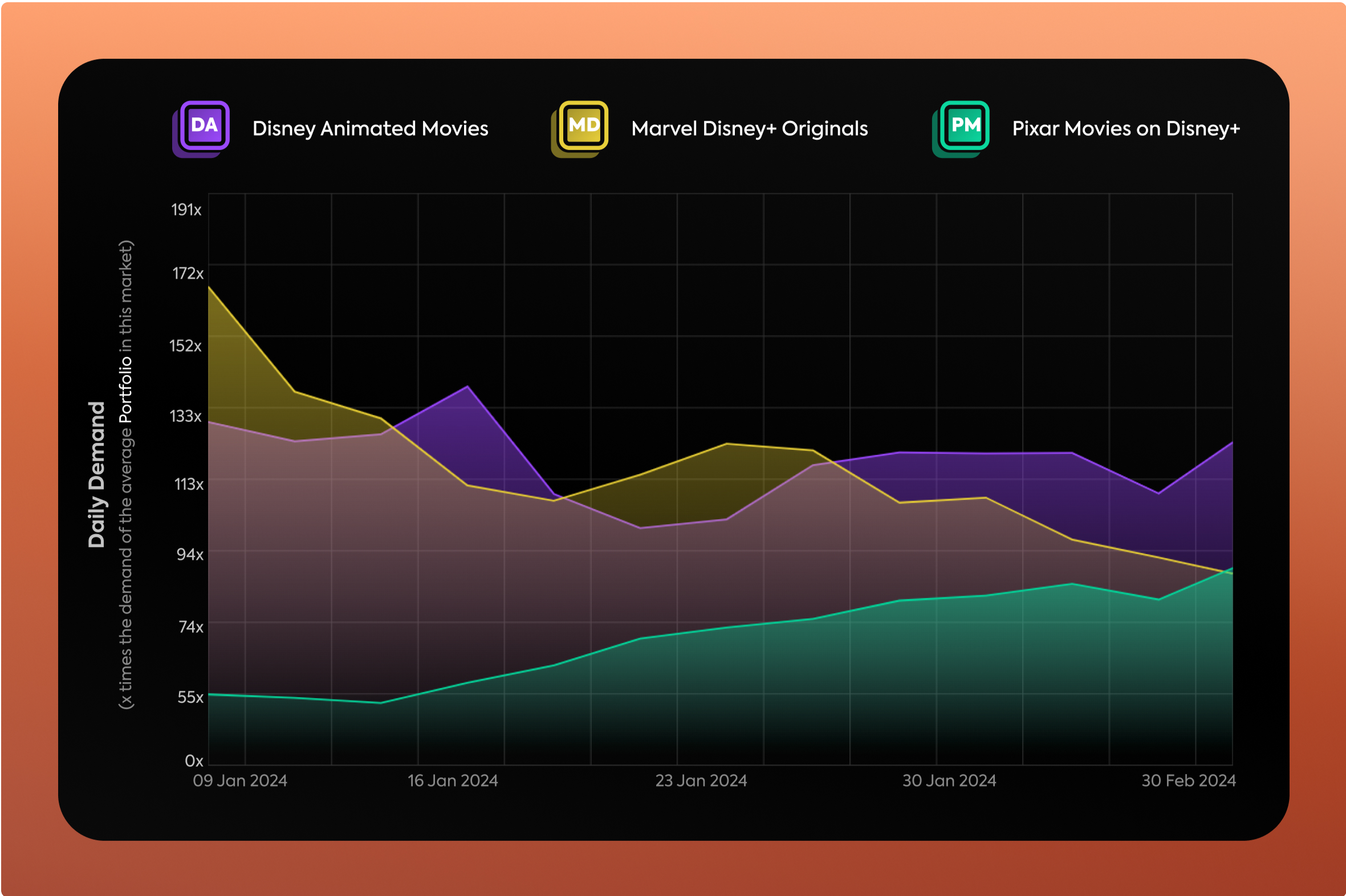The image size is (1346, 896).
Task: Click the 09 Jan 2024 date label
Action: pos(240,780)
